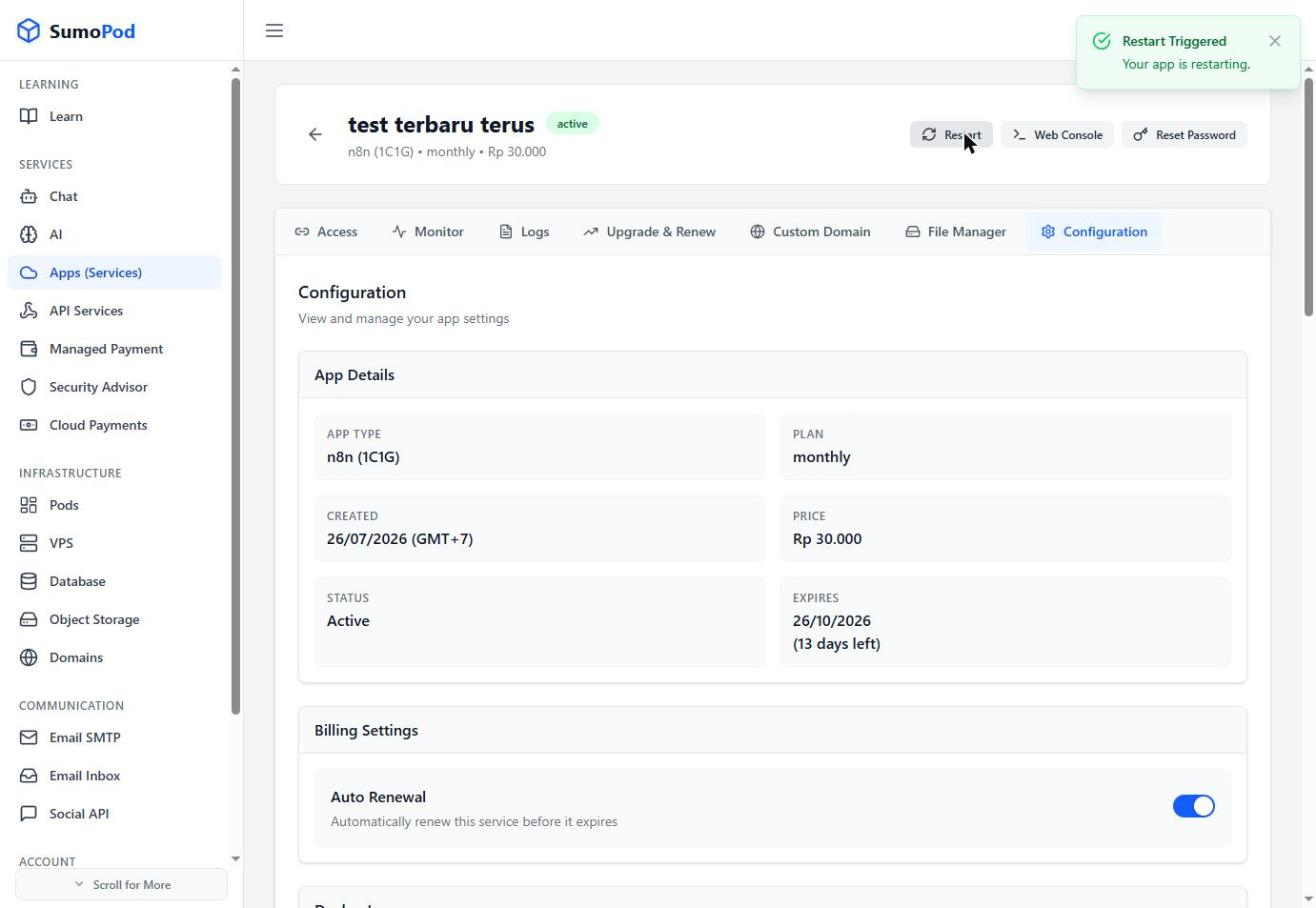Click the Pods grid icon

(x=29, y=505)
